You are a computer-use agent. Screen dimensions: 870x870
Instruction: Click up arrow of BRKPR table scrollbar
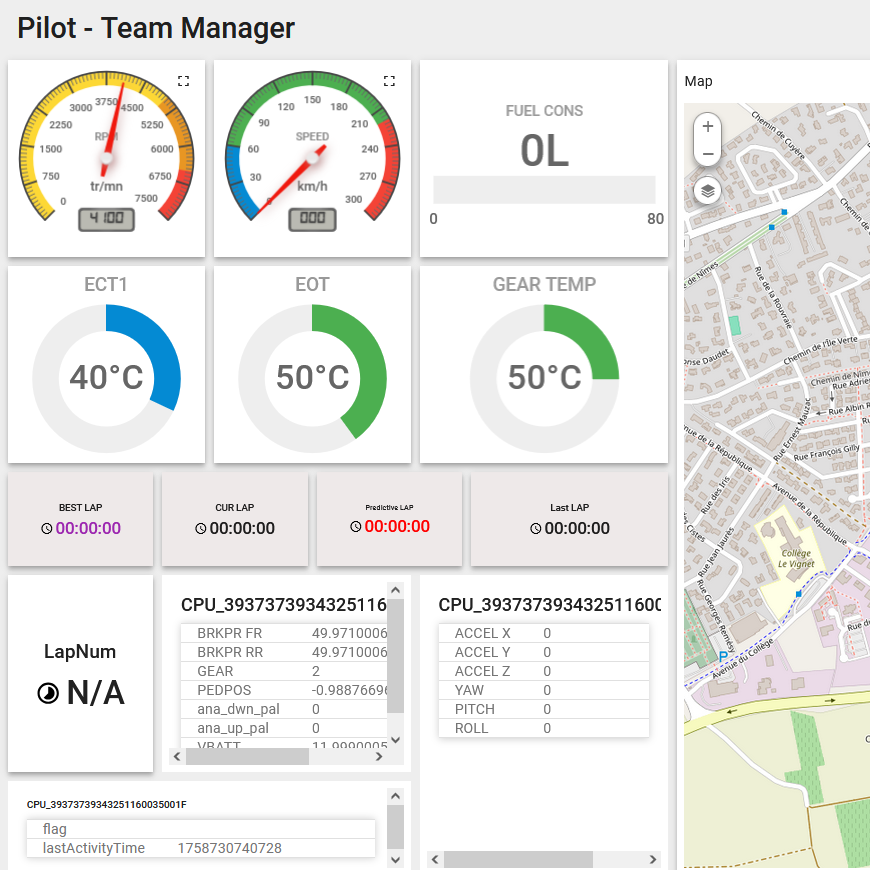coord(396,590)
